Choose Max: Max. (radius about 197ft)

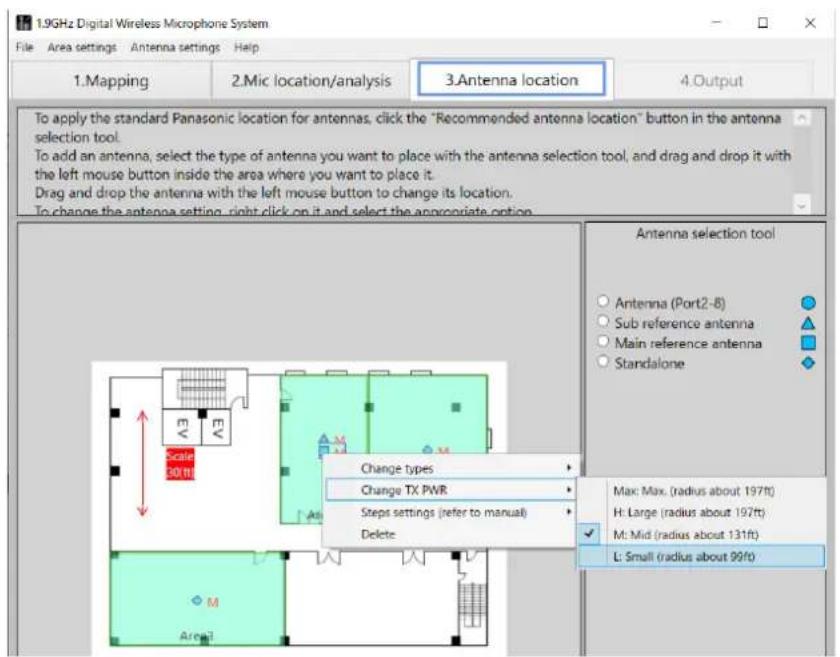pyautogui.click(x=701, y=491)
